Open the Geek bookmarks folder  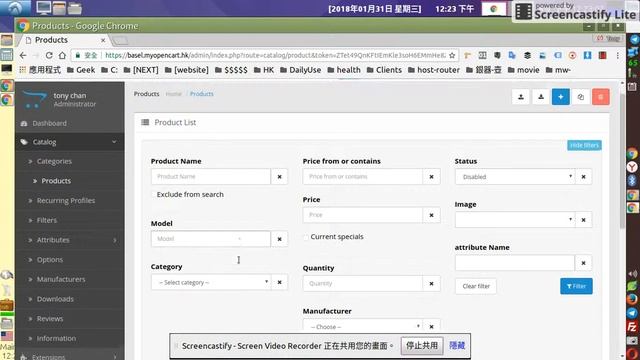(81, 70)
